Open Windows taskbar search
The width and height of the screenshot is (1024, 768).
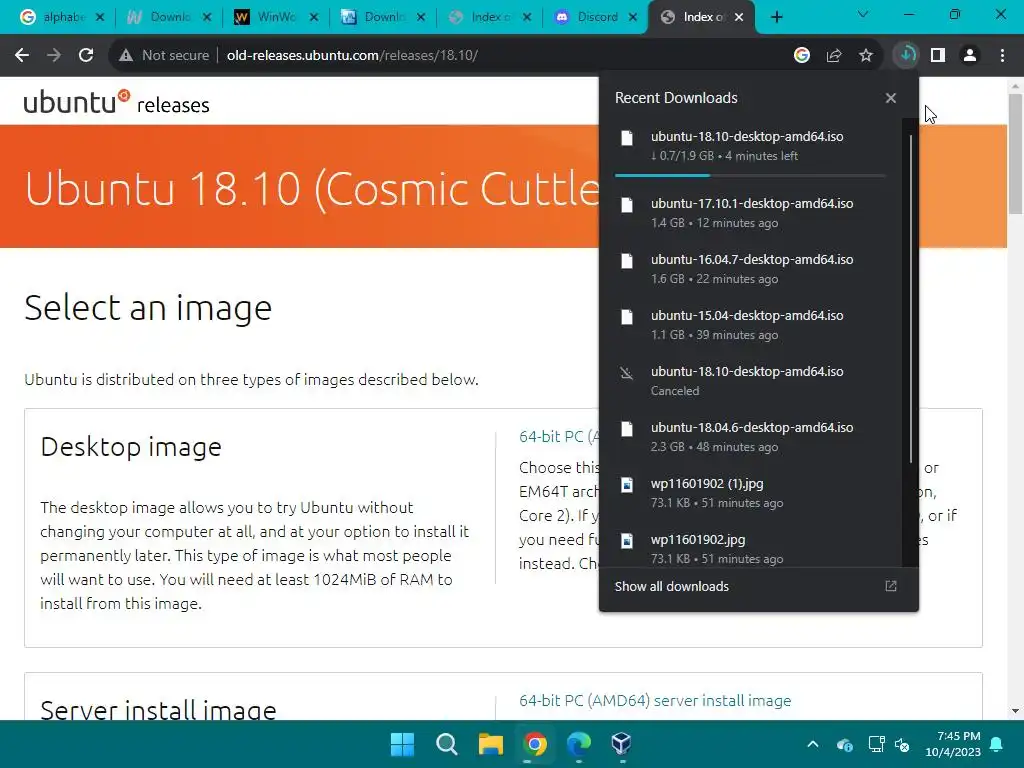(x=447, y=744)
